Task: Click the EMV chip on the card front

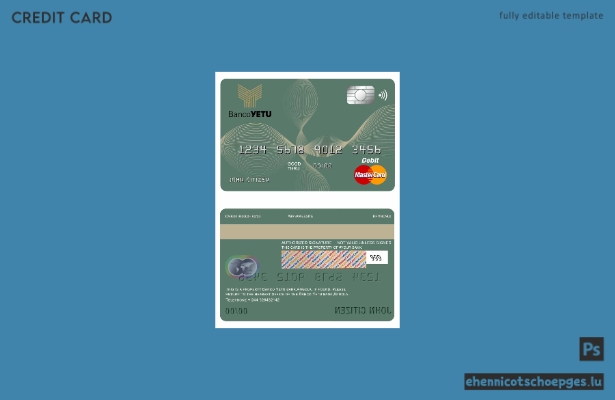Action: (360, 95)
